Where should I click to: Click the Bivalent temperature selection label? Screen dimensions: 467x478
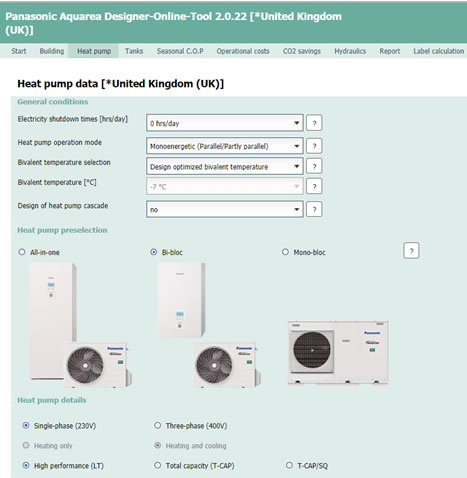tap(64, 162)
